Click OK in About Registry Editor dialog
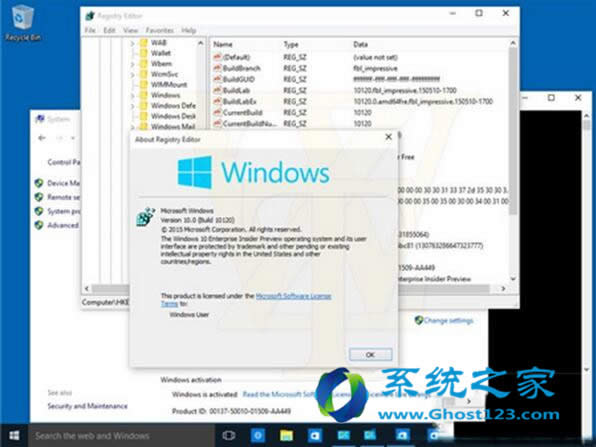This screenshot has width=596, height=447. pyautogui.click(x=371, y=355)
